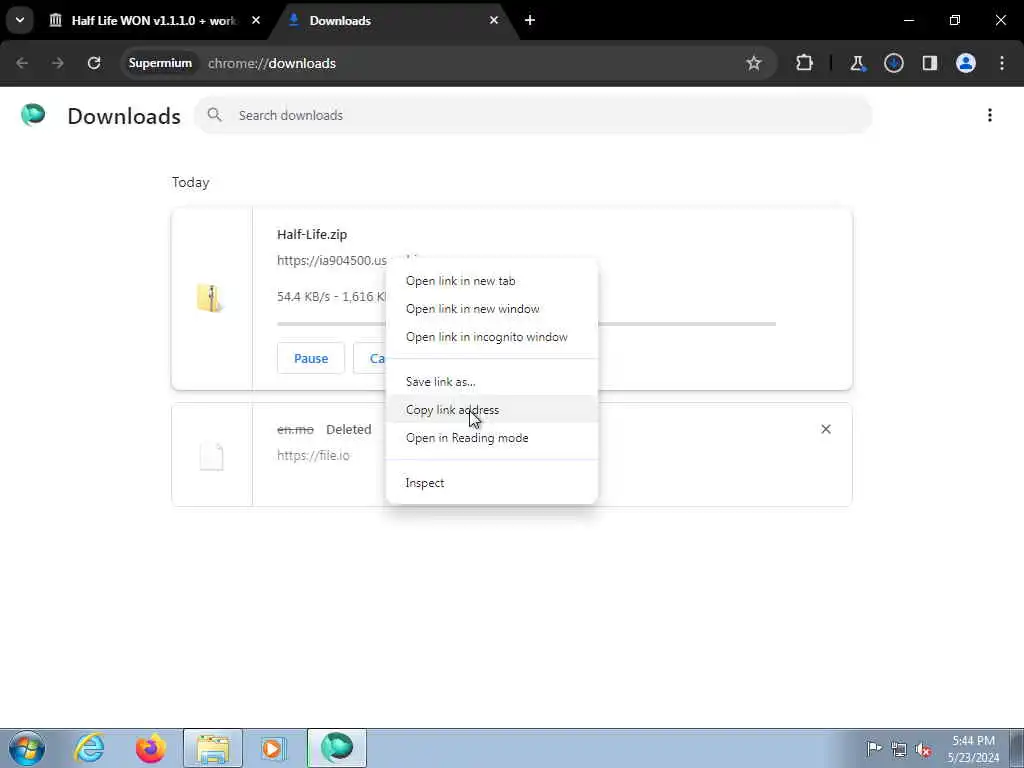Switch to the Half Life WON tab

154,21
